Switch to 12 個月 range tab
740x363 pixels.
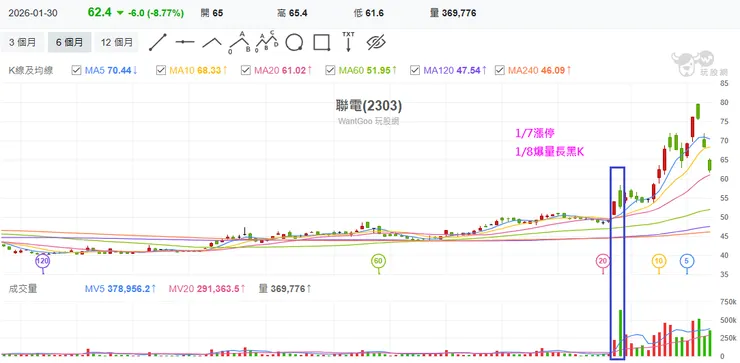pos(117,42)
